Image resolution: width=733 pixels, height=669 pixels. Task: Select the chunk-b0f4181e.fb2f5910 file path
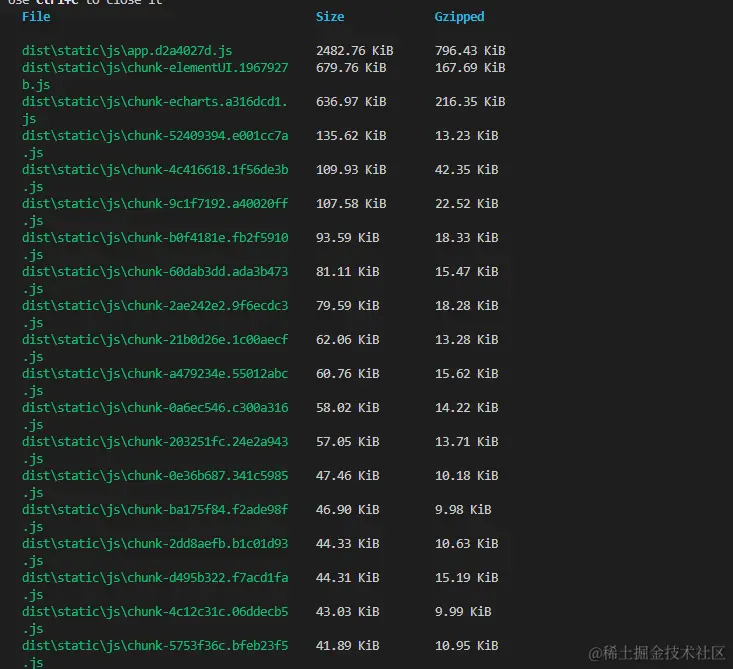[x=155, y=238]
